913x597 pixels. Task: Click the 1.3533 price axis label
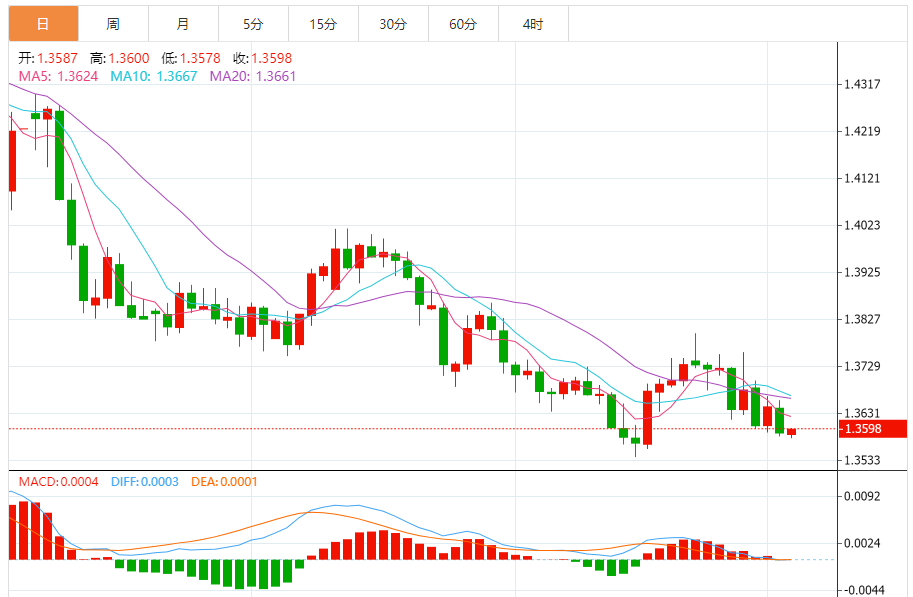click(862, 460)
